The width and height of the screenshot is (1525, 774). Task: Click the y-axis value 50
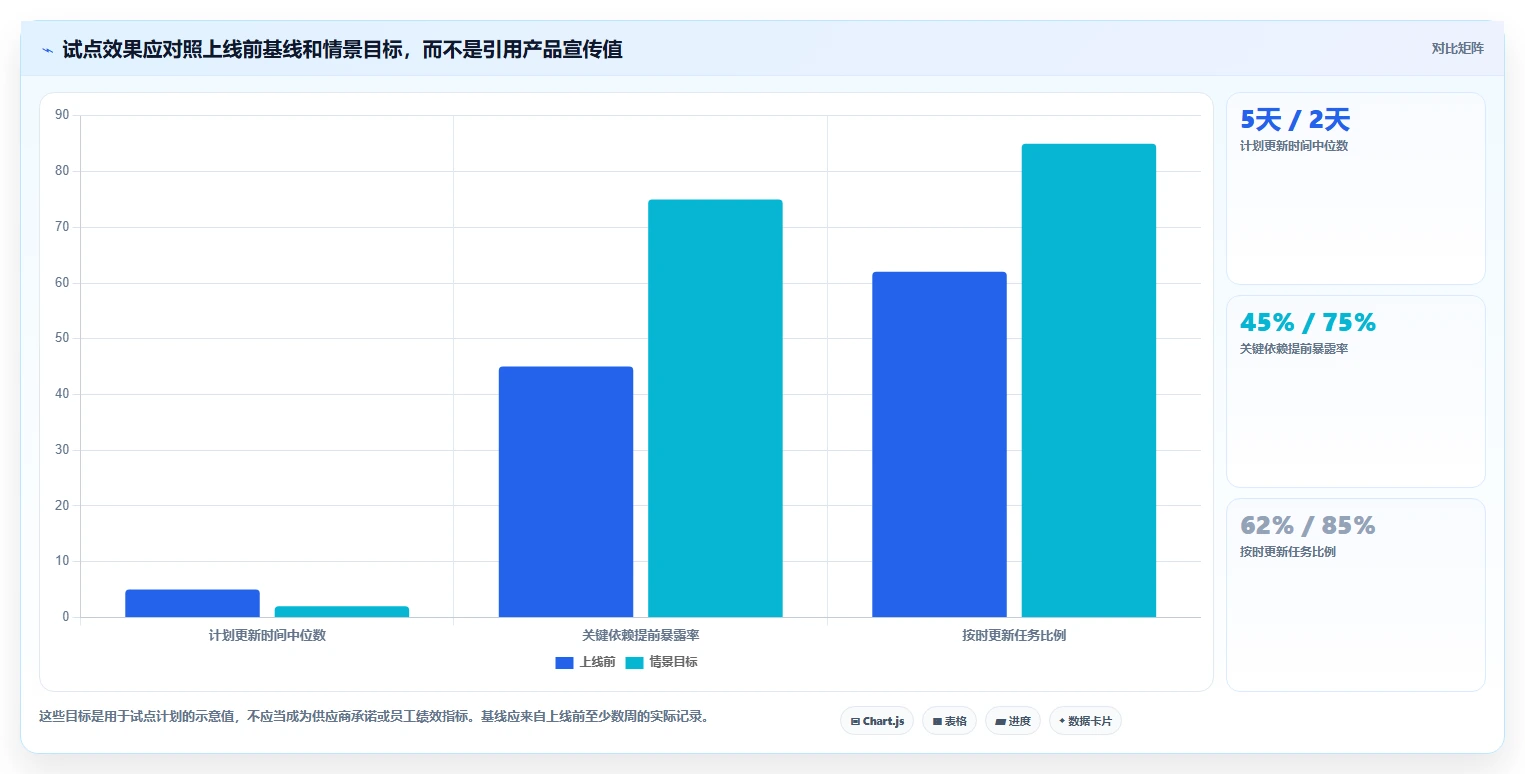(x=62, y=338)
